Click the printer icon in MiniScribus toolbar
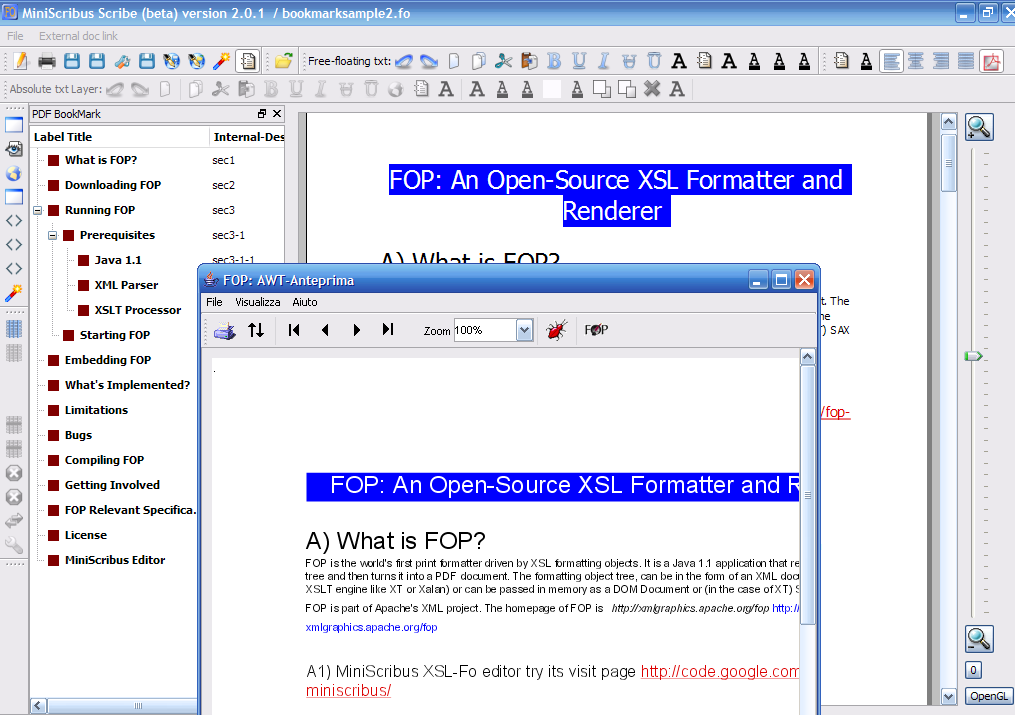This screenshot has height=715, width=1015. pyautogui.click(x=47, y=61)
